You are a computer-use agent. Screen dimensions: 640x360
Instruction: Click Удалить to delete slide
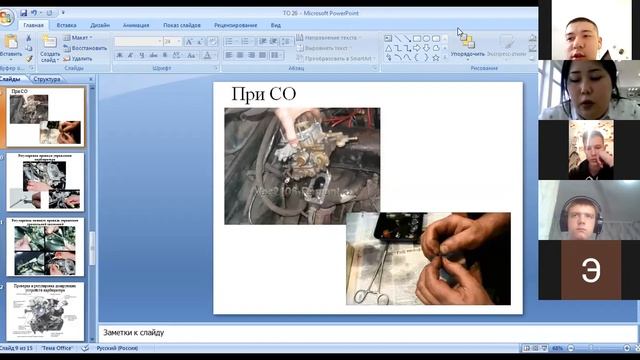[78, 59]
